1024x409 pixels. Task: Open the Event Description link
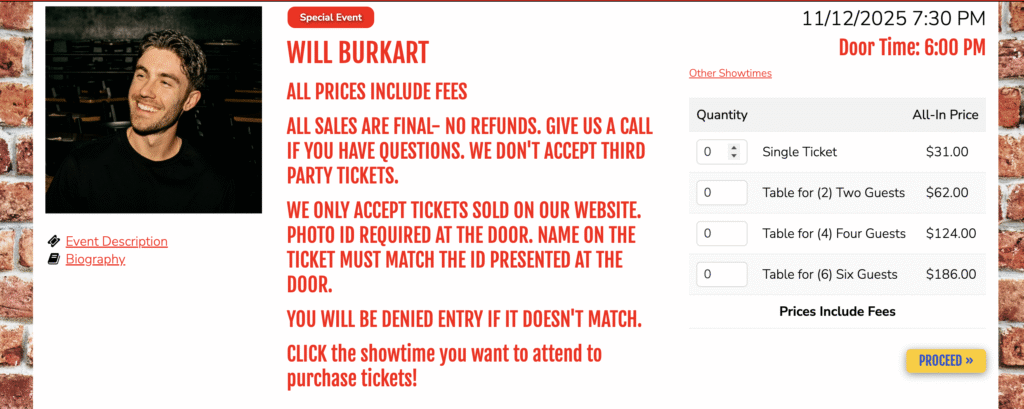(116, 241)
